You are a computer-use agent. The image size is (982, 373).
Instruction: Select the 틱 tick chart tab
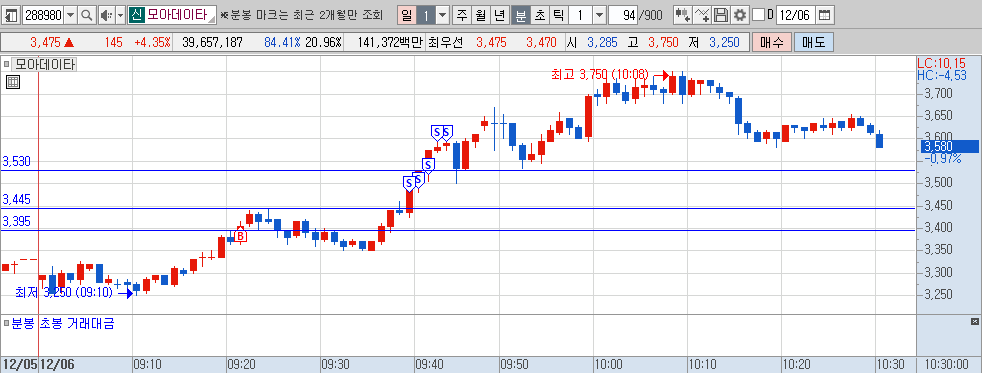[559, 14]
